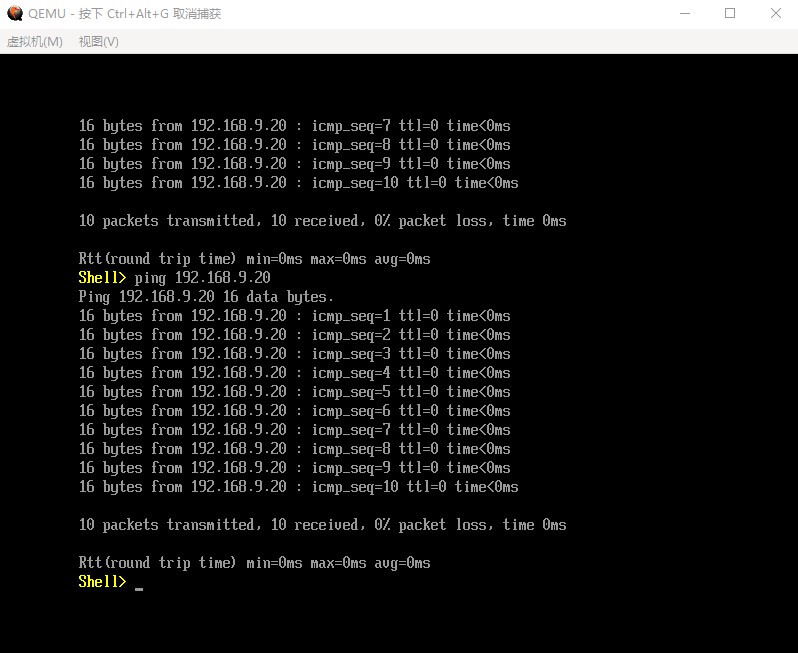Image resolution: width=798 pixels, height=653 pixels.
Task: Open the 视图(V) menu
Action: coord(98,41)
